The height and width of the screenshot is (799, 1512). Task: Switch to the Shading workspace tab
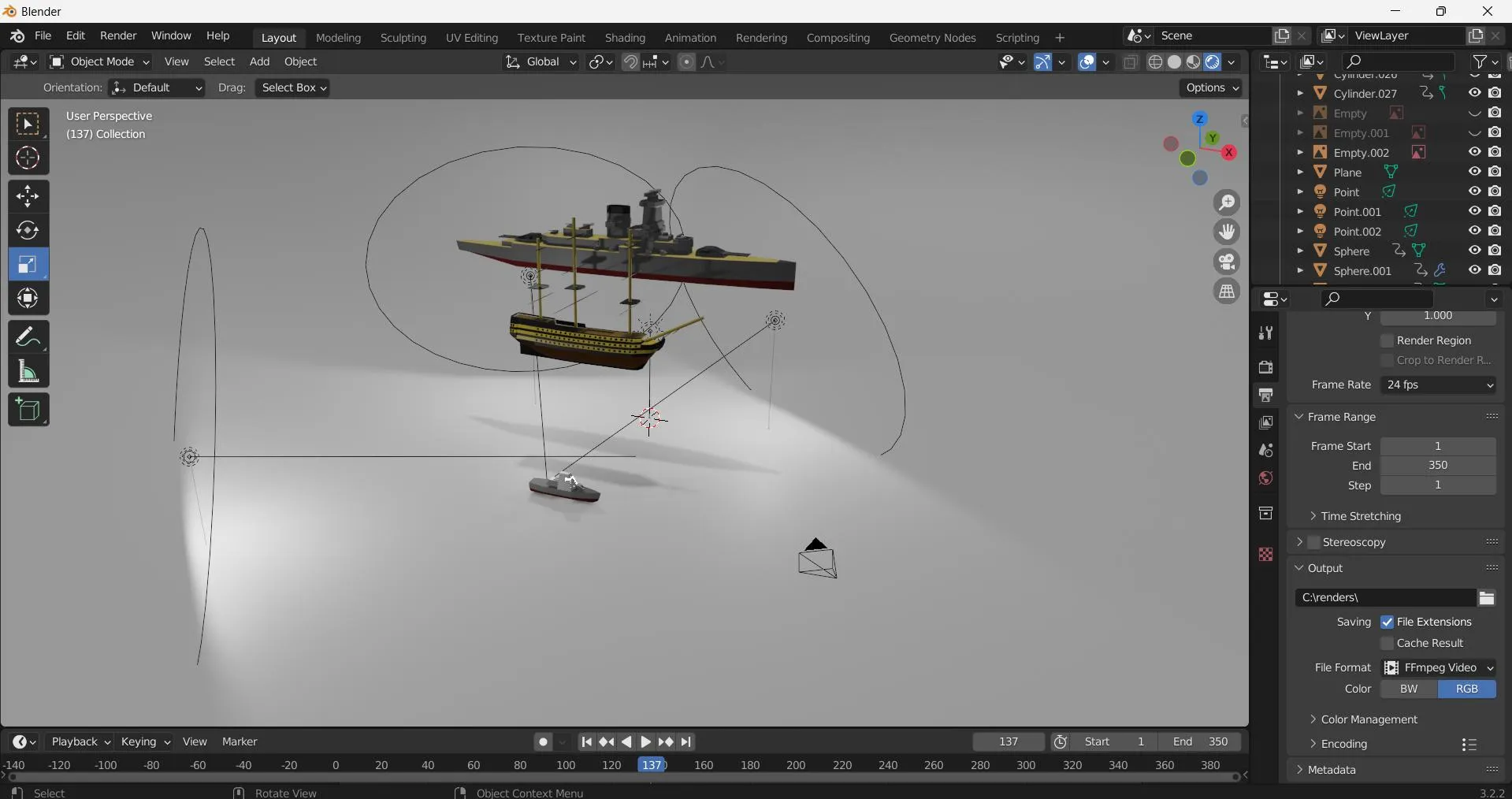tap(625, 38)
